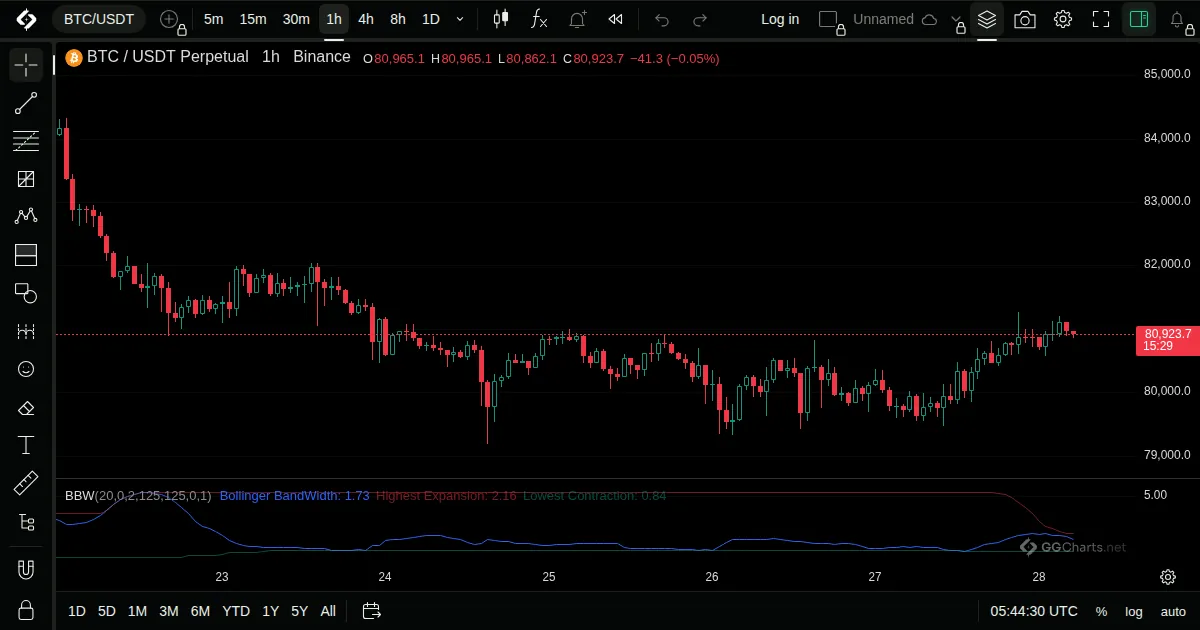Open the locked notifications bell icon
Image resolution: width=1200 pixels, height=630 pixels.
[x=1176, y=19]
